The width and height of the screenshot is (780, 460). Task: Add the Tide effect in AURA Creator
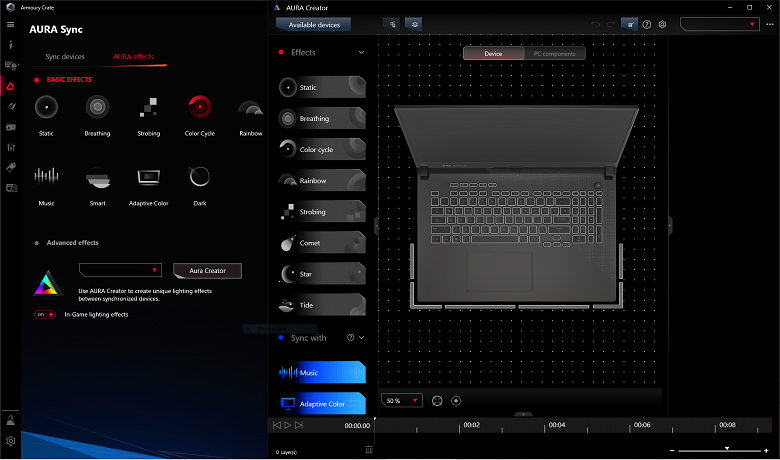coord(322,305)
